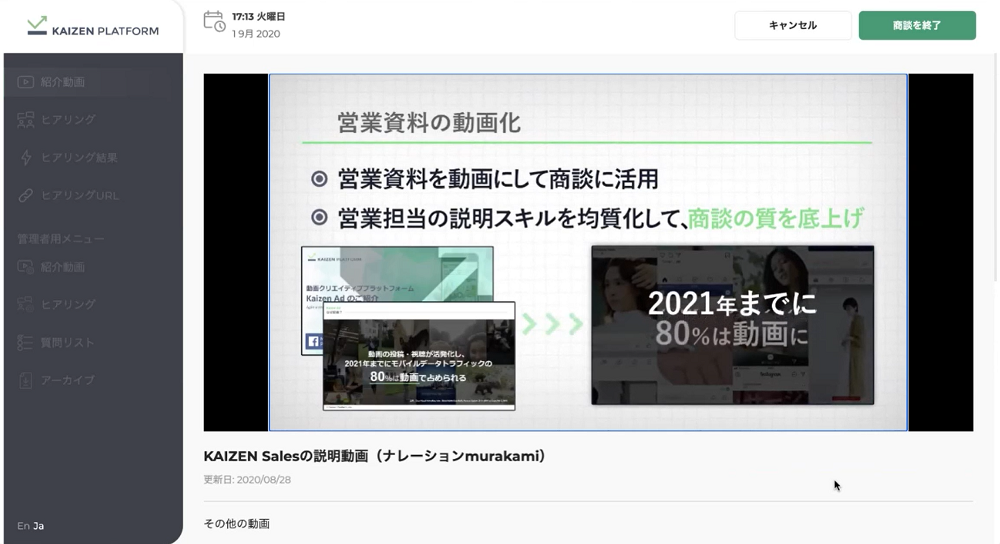Click the video title KAIZEN Salesの説明動画

pyautogui.click(x=374, y=456)
